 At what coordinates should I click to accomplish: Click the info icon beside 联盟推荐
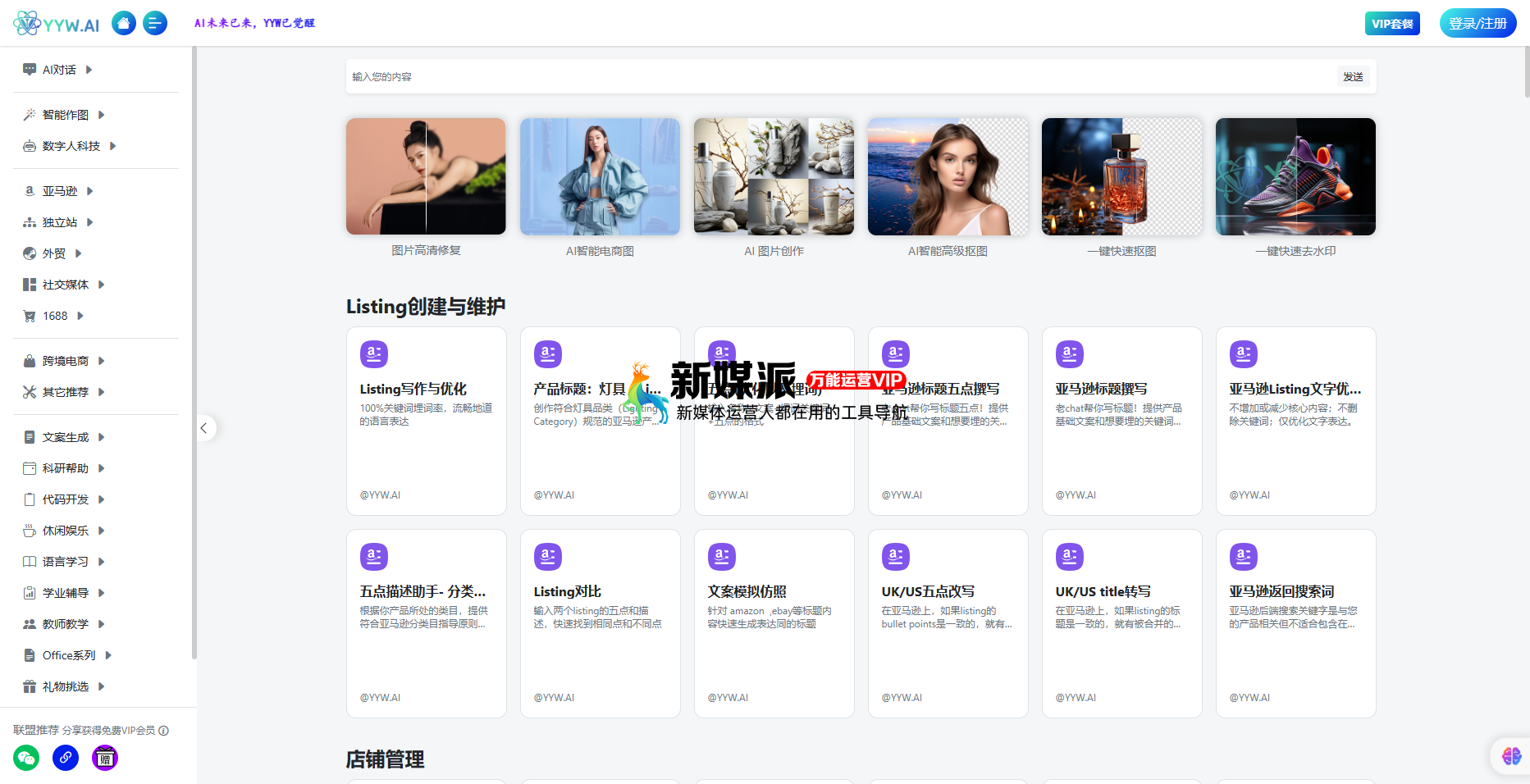pos(164,731)
